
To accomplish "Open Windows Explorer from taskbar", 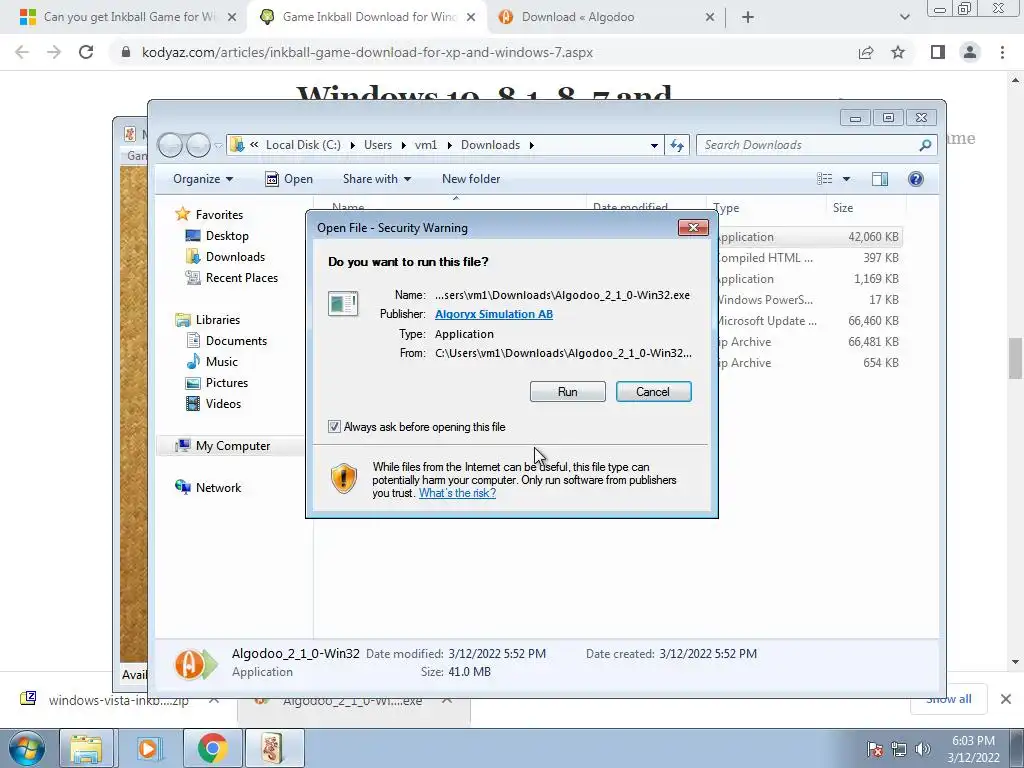I will 86,748.
